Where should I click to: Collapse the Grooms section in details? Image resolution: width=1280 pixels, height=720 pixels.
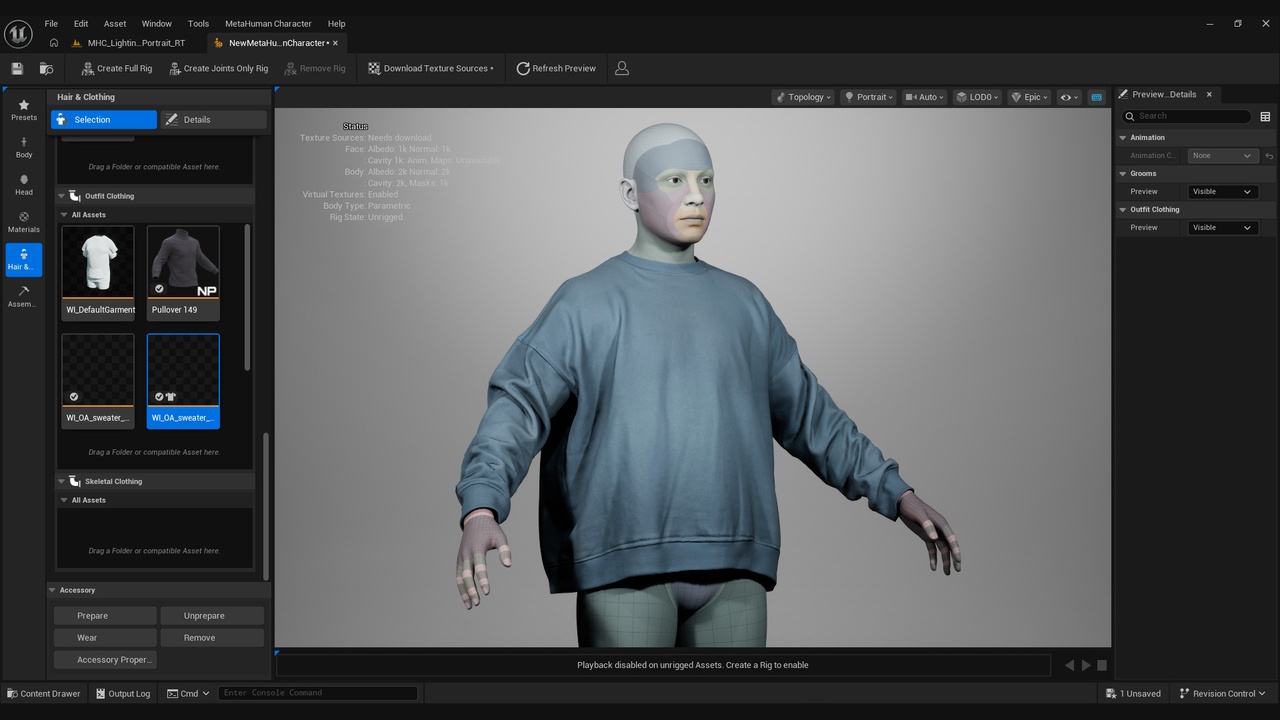pos(1123,174)
